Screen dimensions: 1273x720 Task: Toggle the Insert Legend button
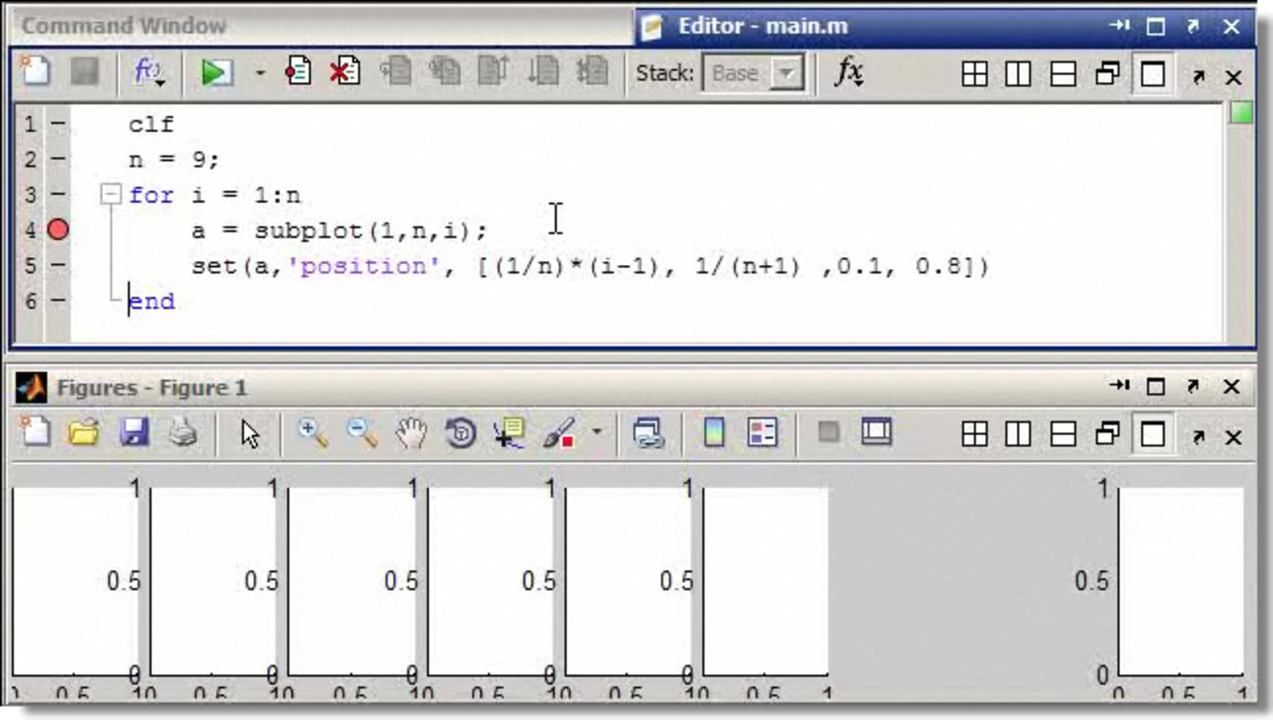[x=762, y=433]
